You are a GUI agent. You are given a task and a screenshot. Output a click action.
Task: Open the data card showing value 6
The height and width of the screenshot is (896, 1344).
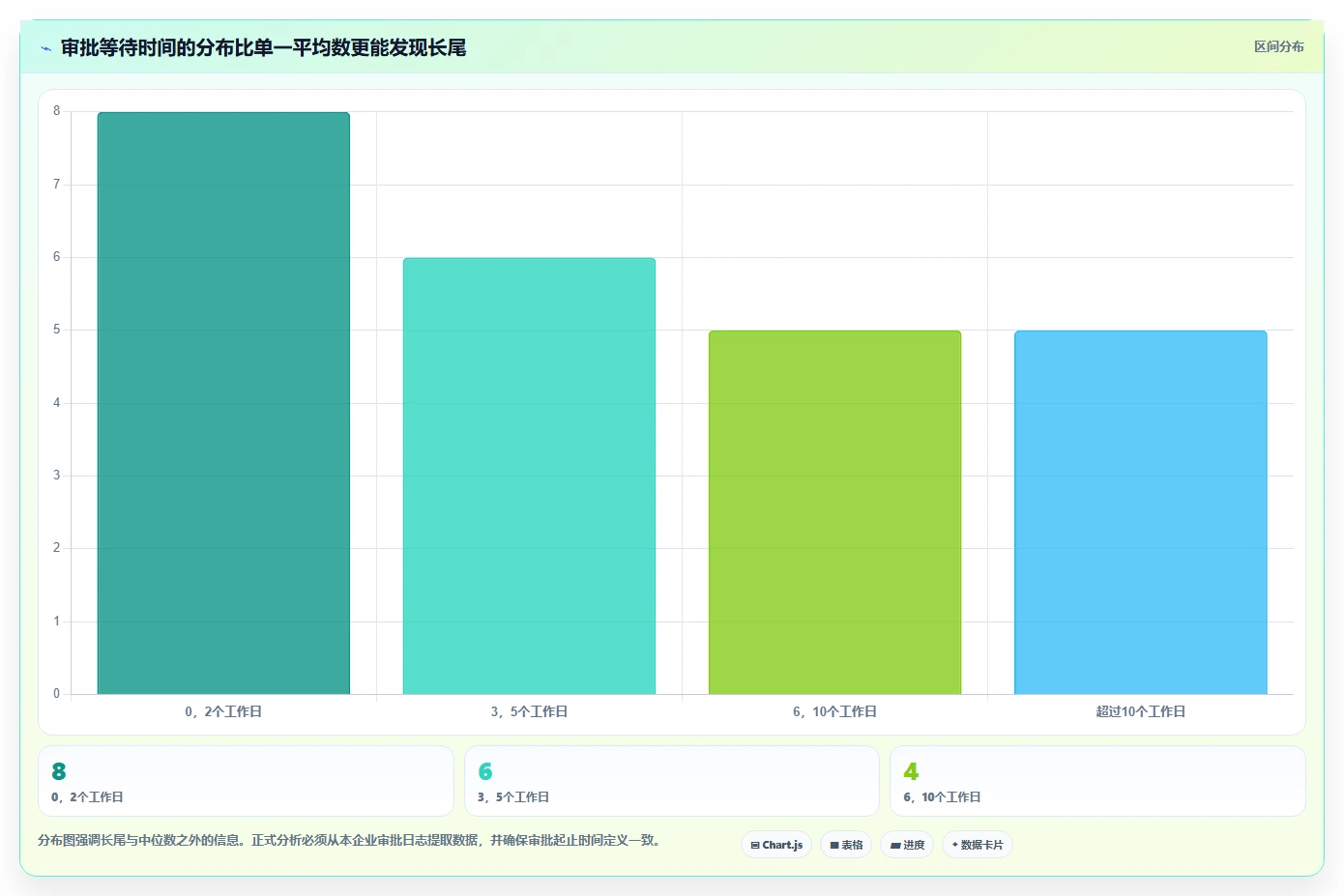click(x=672, y=781)
